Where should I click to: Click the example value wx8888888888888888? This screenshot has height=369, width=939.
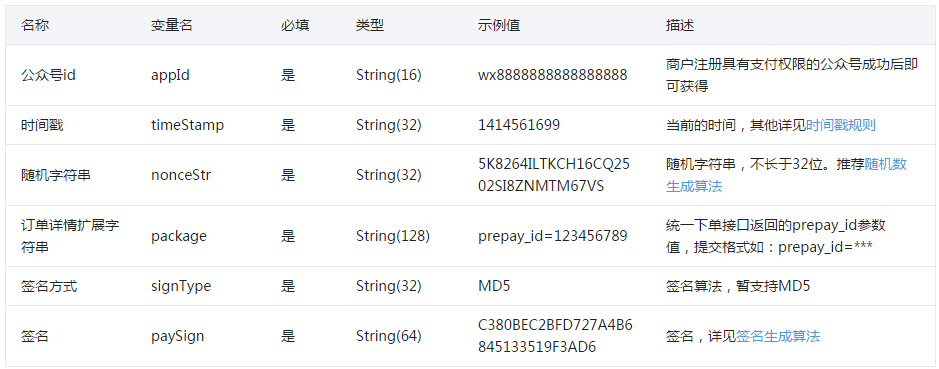[x=553, y=75]
